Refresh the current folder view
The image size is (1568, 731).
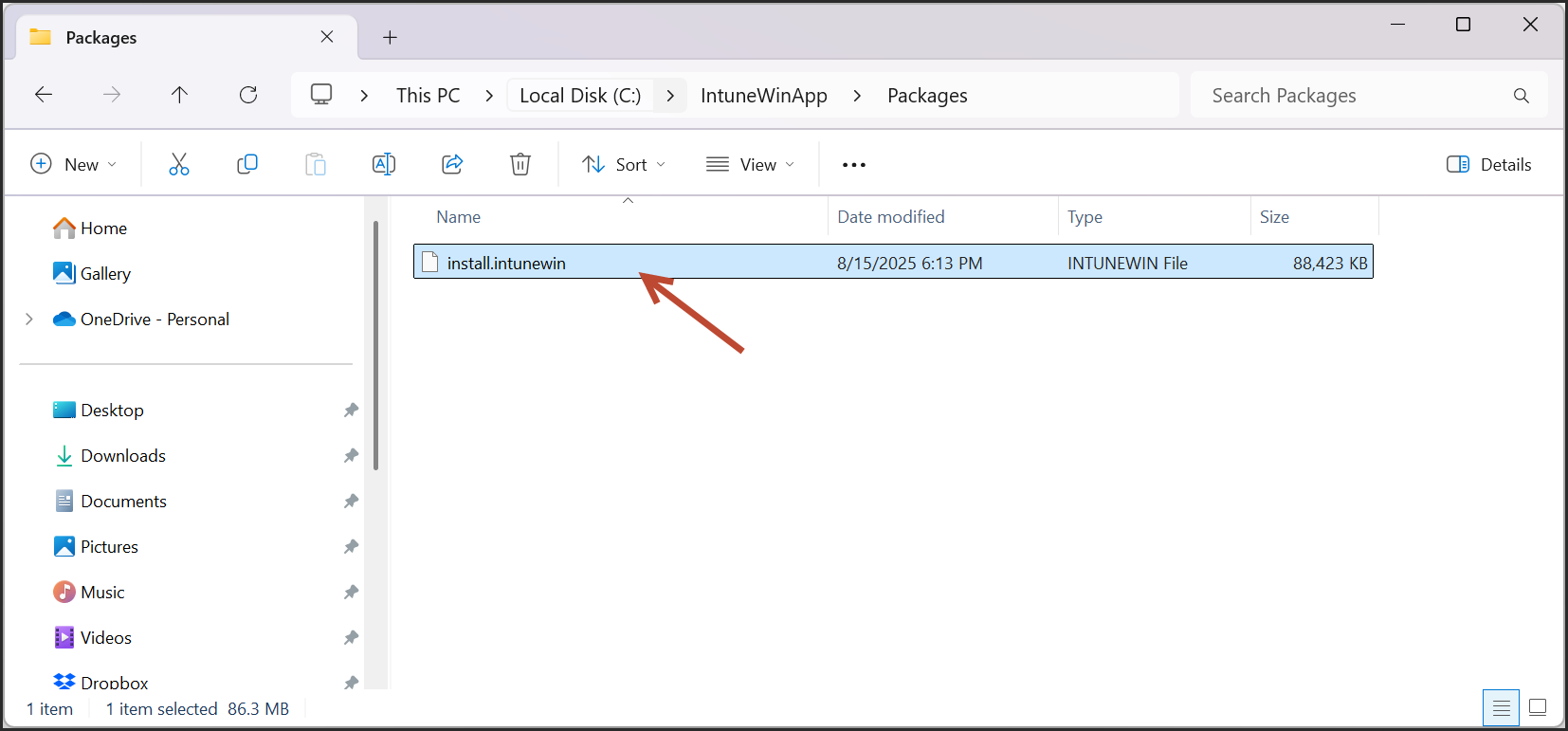coord(248,95)
